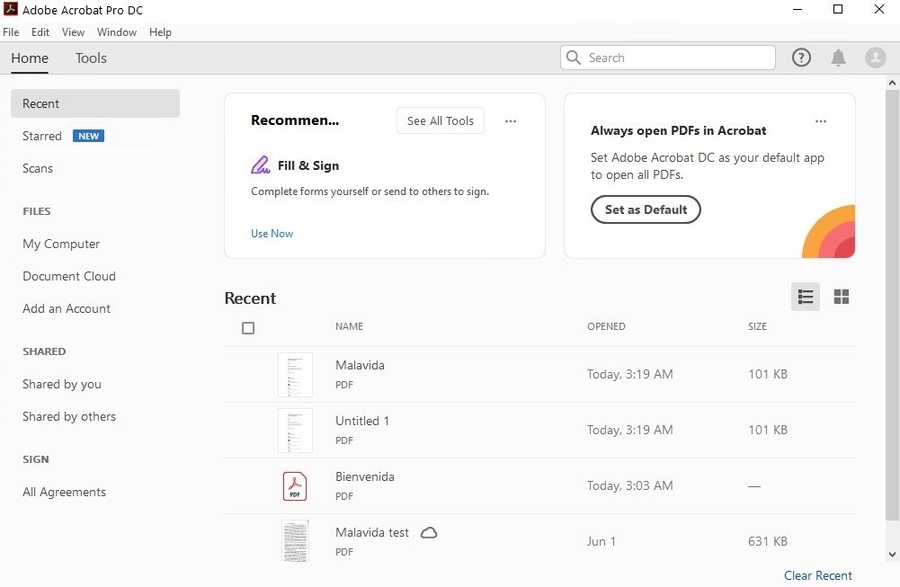Open the View menu
900x587 pixels.
coord(73,31)
